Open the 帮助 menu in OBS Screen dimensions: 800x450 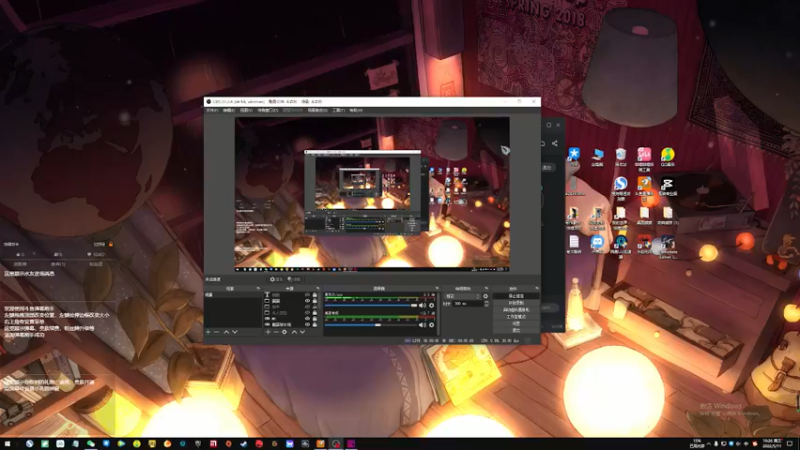356,110
